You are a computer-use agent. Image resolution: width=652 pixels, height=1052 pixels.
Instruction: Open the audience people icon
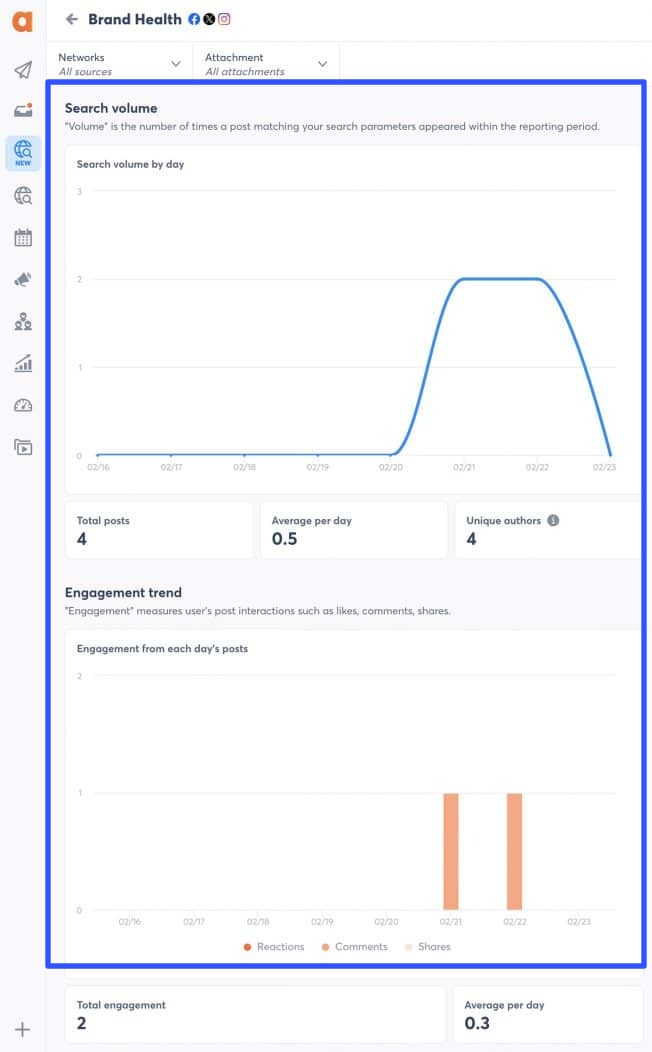[x=22, y=322]
